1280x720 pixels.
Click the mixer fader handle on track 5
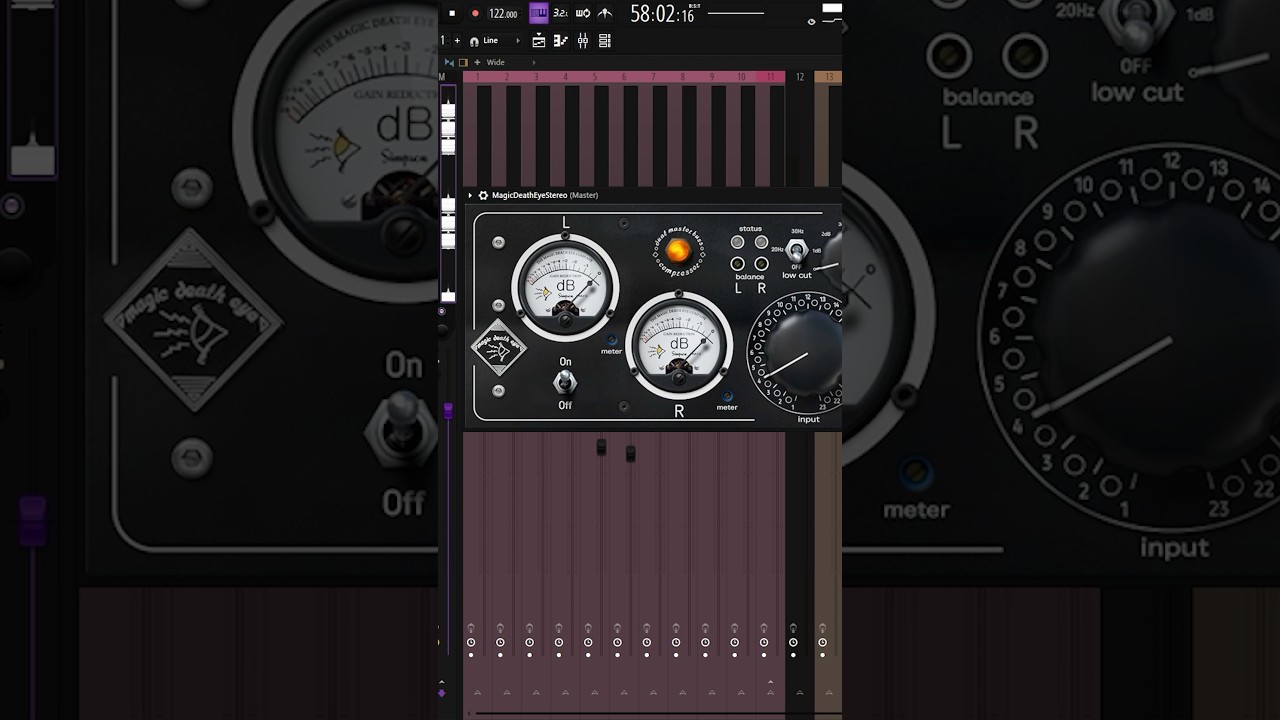pos(601,447)
